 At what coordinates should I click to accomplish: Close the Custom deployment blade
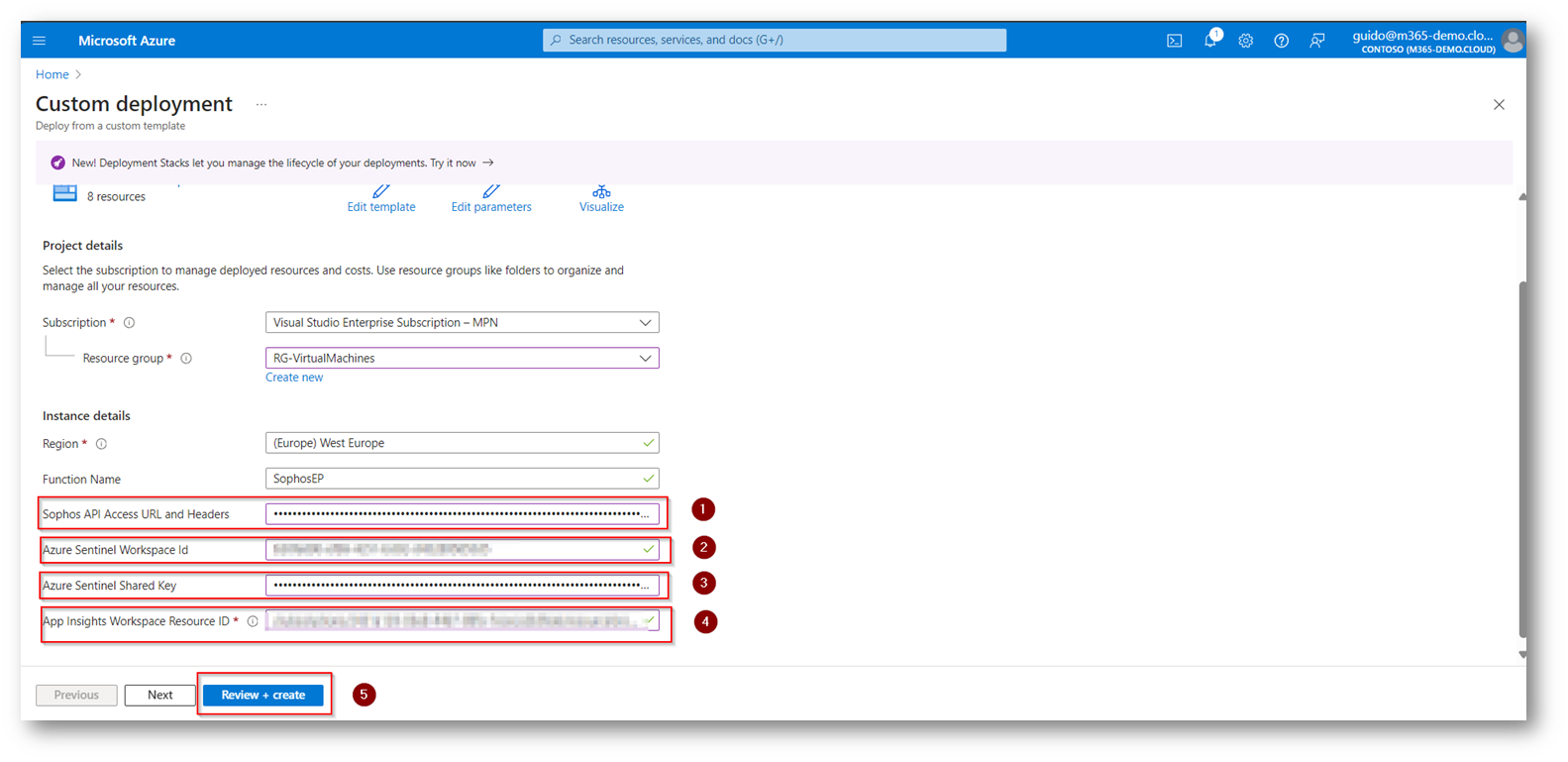(x=1499, y=104)
